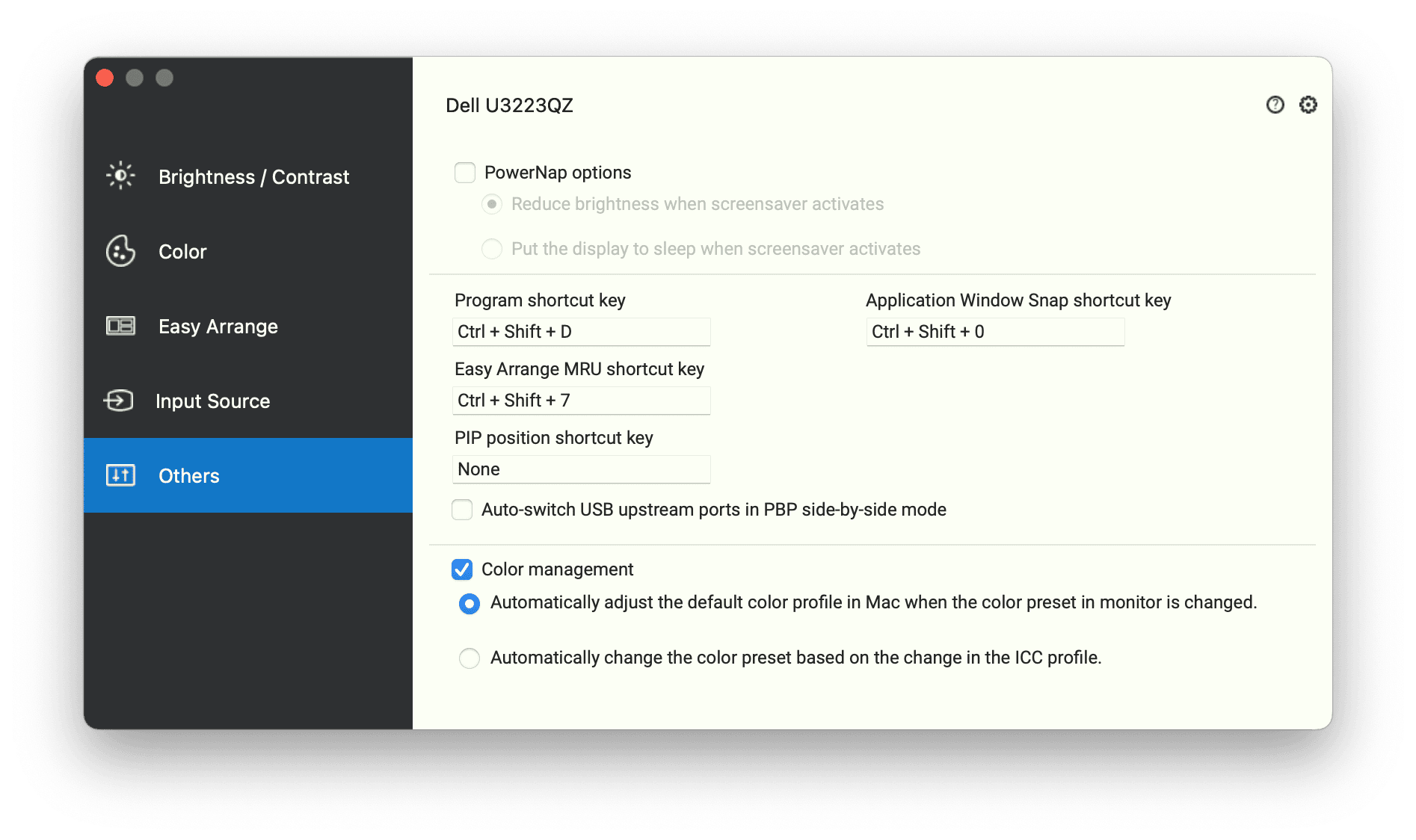
Task: Select automatically adjust default color profile option
Action: (x=470, y=603)
